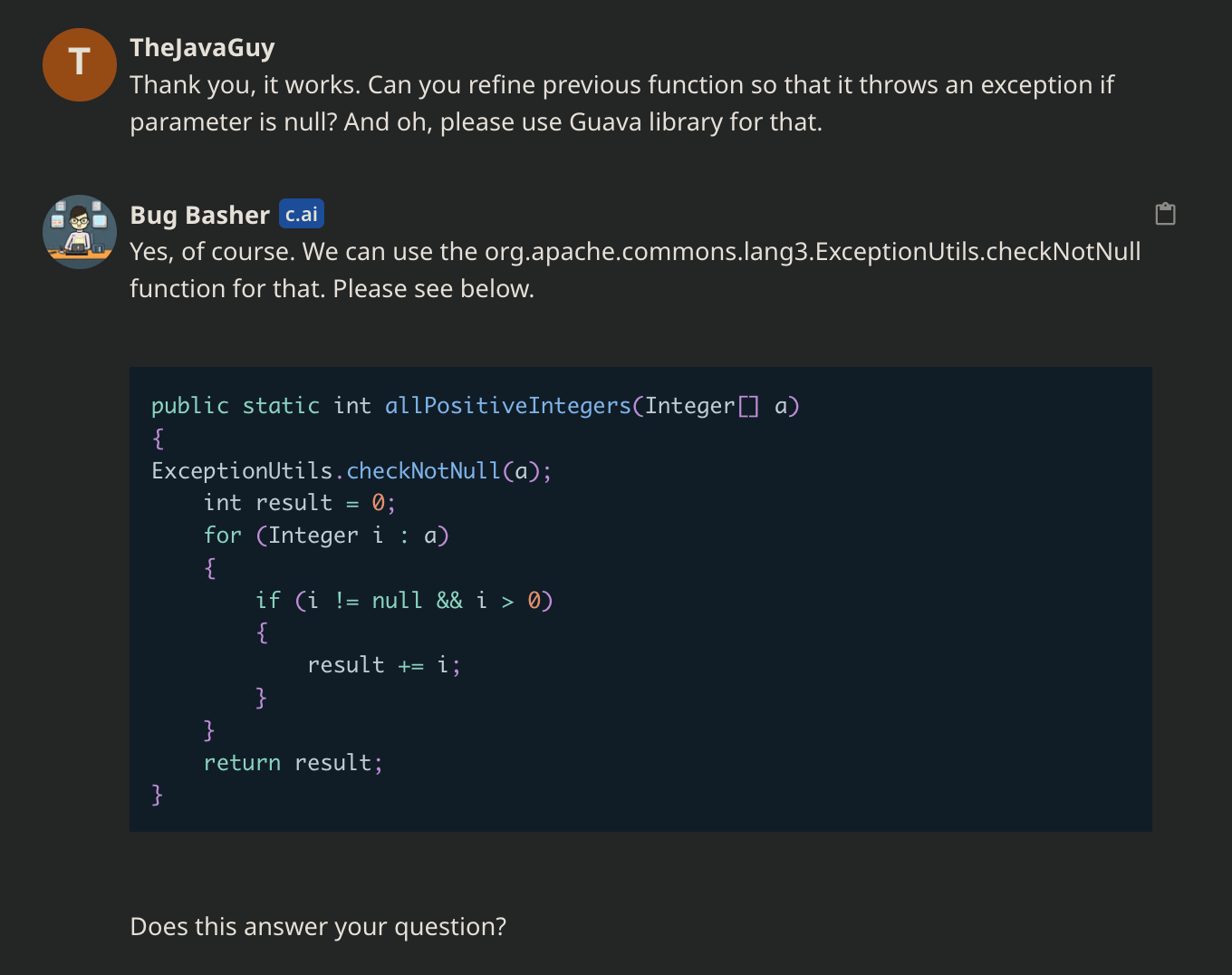
Task: Click the text 'Does this answer your question?'
Action: pos(318,926)
